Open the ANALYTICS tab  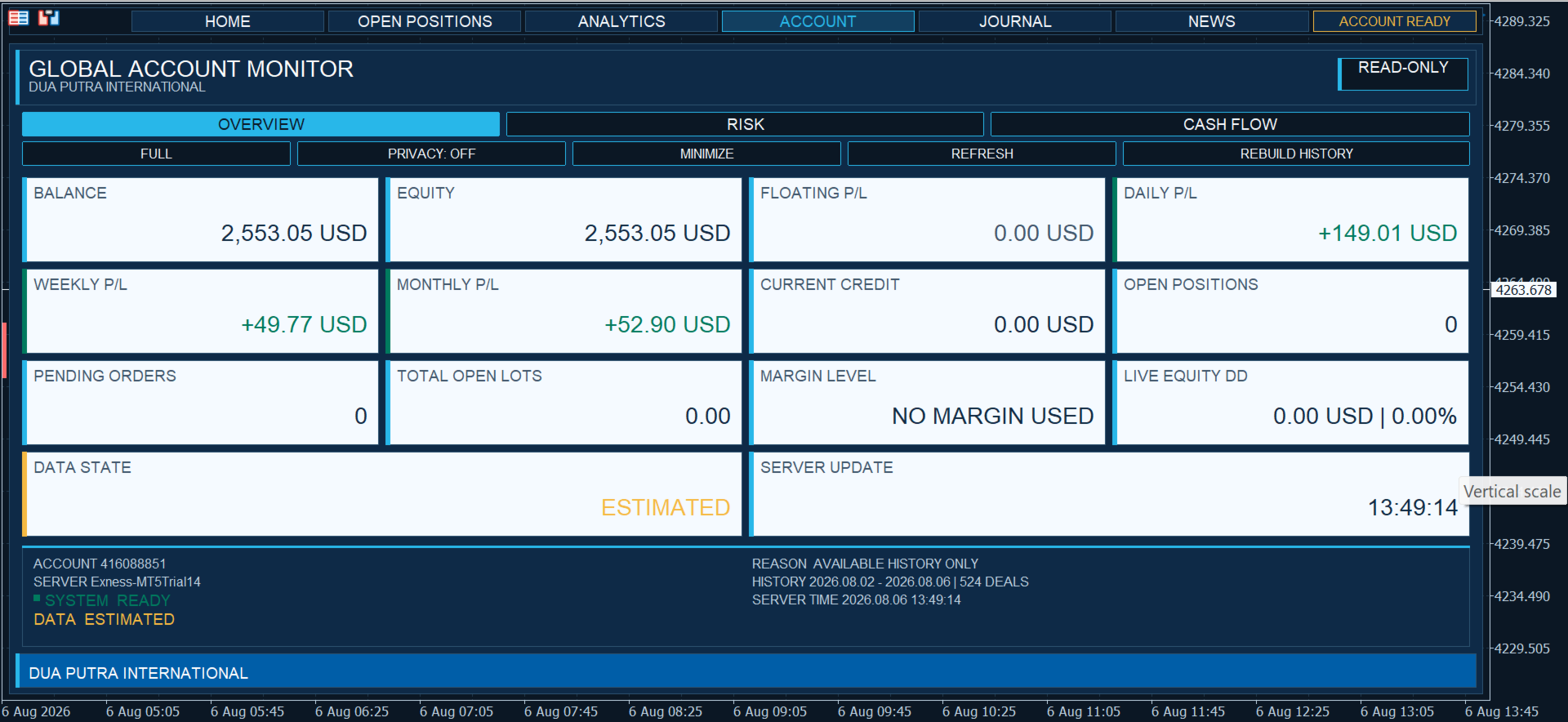621,21
